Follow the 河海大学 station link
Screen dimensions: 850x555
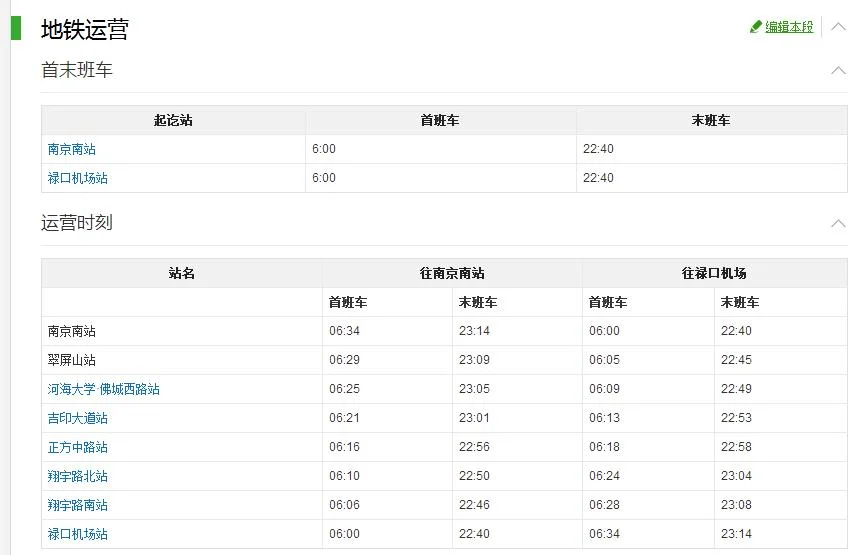[71, 389]
